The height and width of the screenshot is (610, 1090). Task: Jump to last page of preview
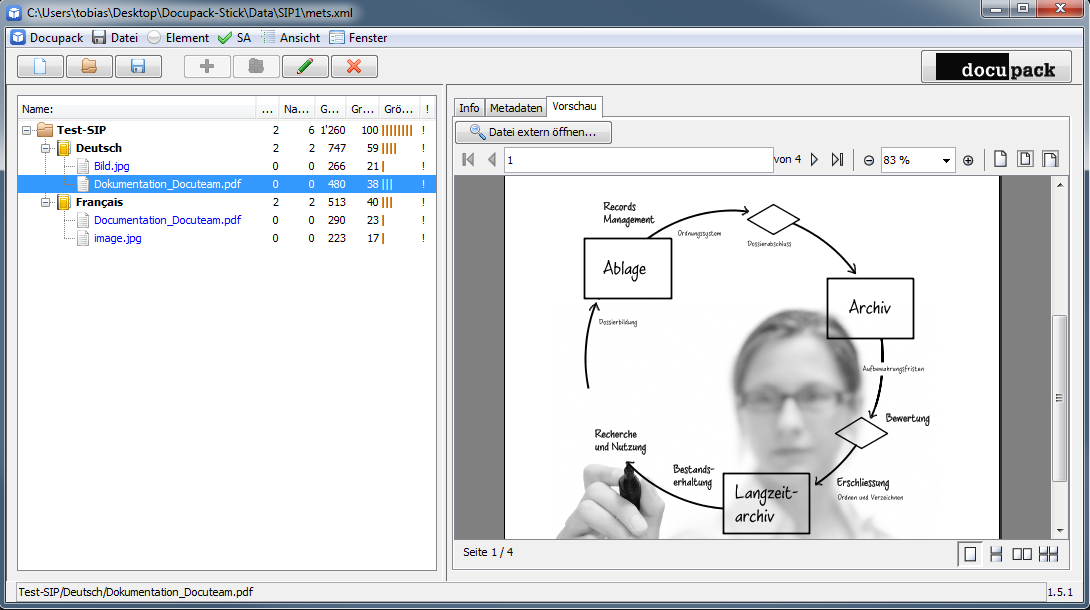838,160
